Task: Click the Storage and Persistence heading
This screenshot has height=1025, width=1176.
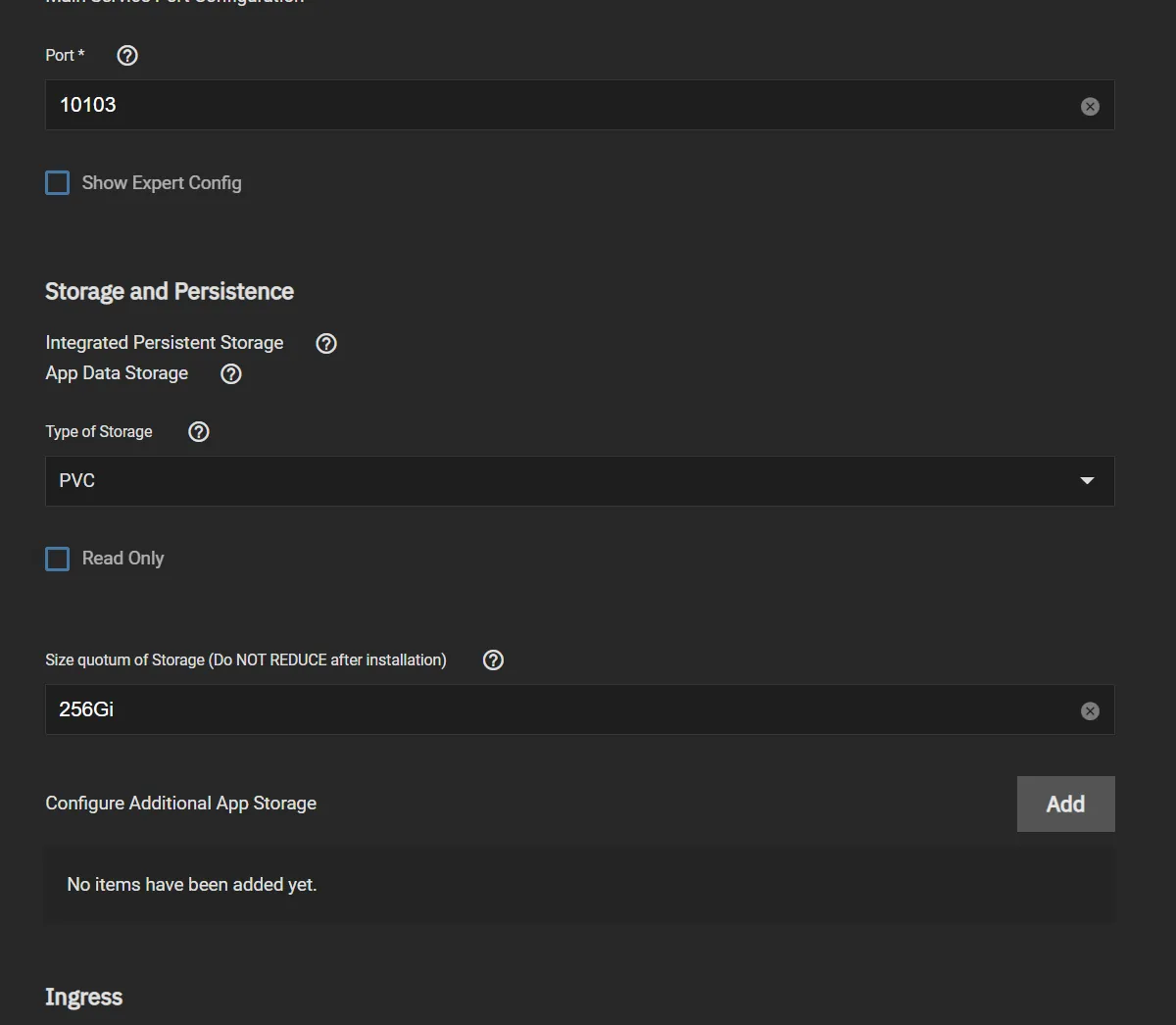Action: point(169,291)
